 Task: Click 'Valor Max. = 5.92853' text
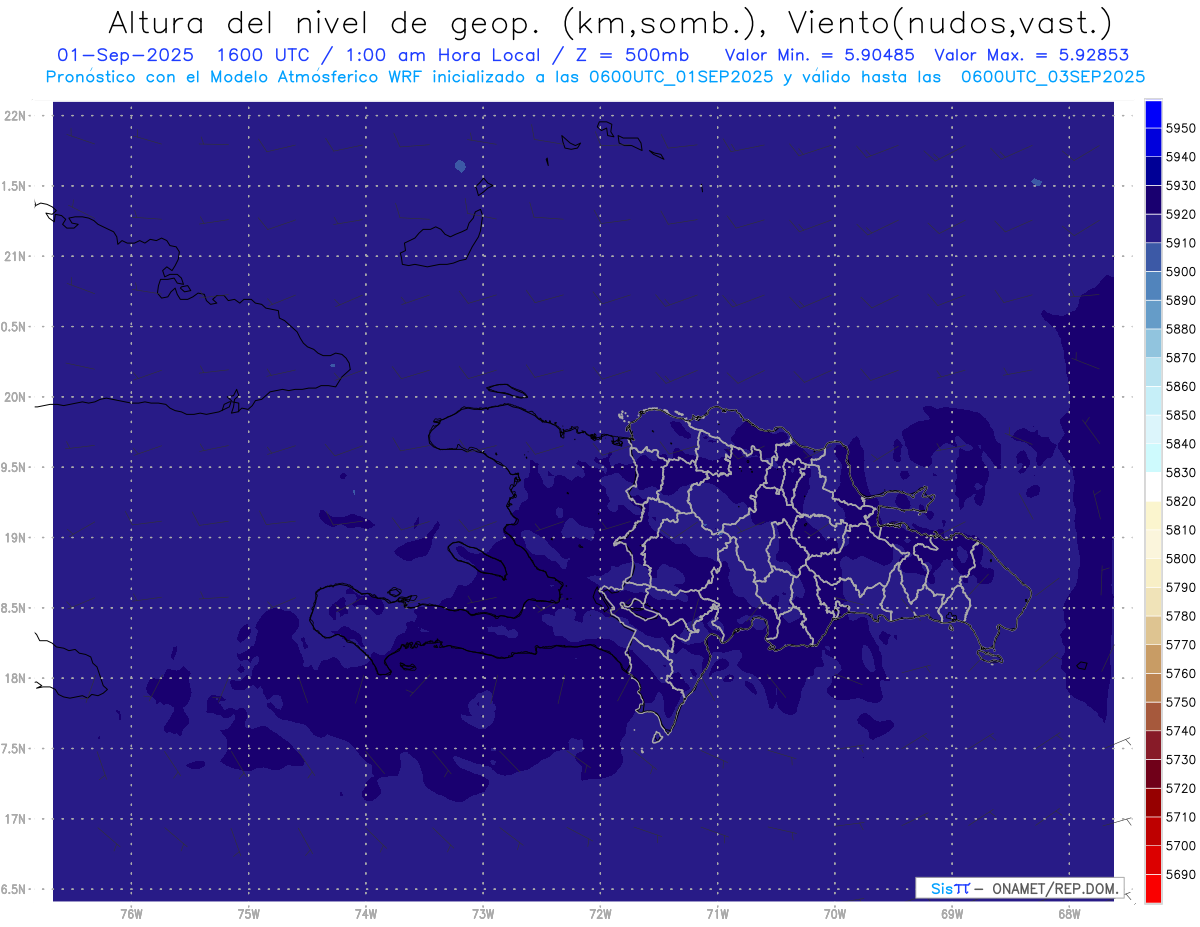(x=1031, y=55)
